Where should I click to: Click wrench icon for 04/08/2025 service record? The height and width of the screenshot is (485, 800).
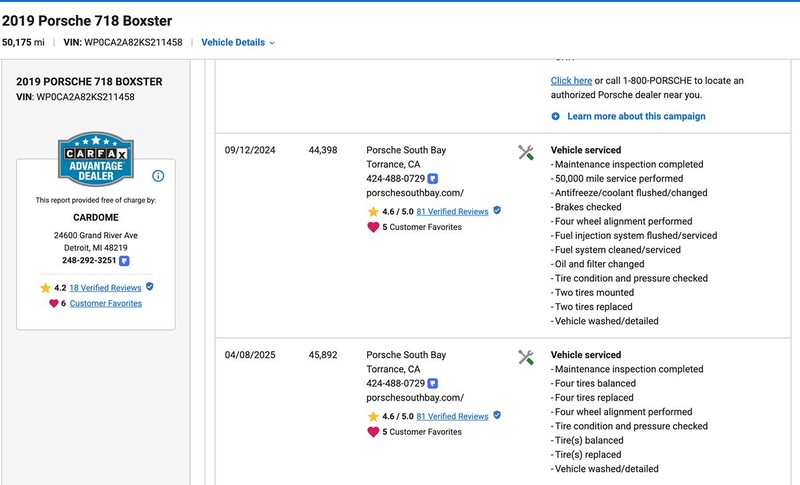coord(526,357)
